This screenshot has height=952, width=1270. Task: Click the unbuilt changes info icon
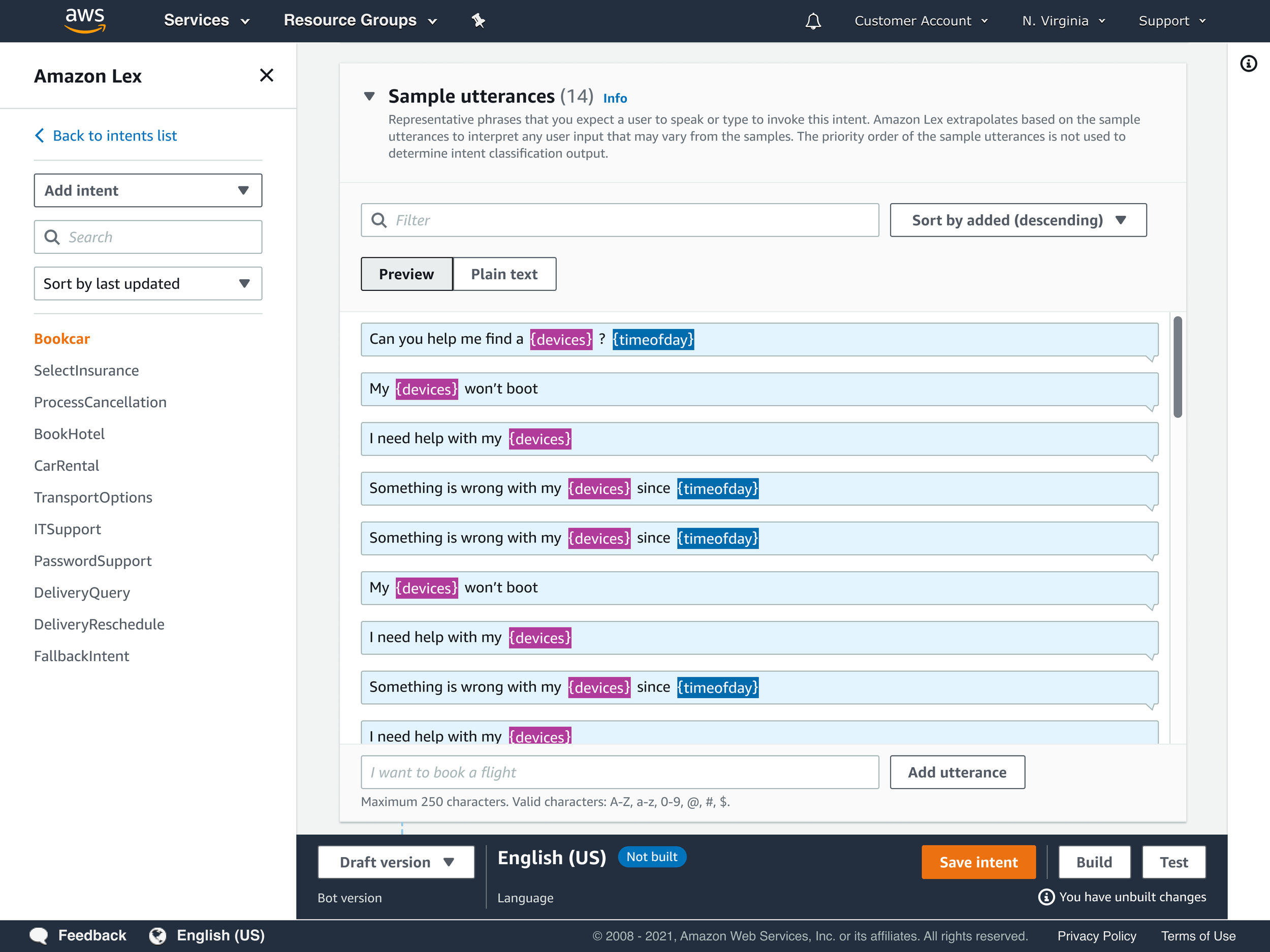coord(1045,897)
